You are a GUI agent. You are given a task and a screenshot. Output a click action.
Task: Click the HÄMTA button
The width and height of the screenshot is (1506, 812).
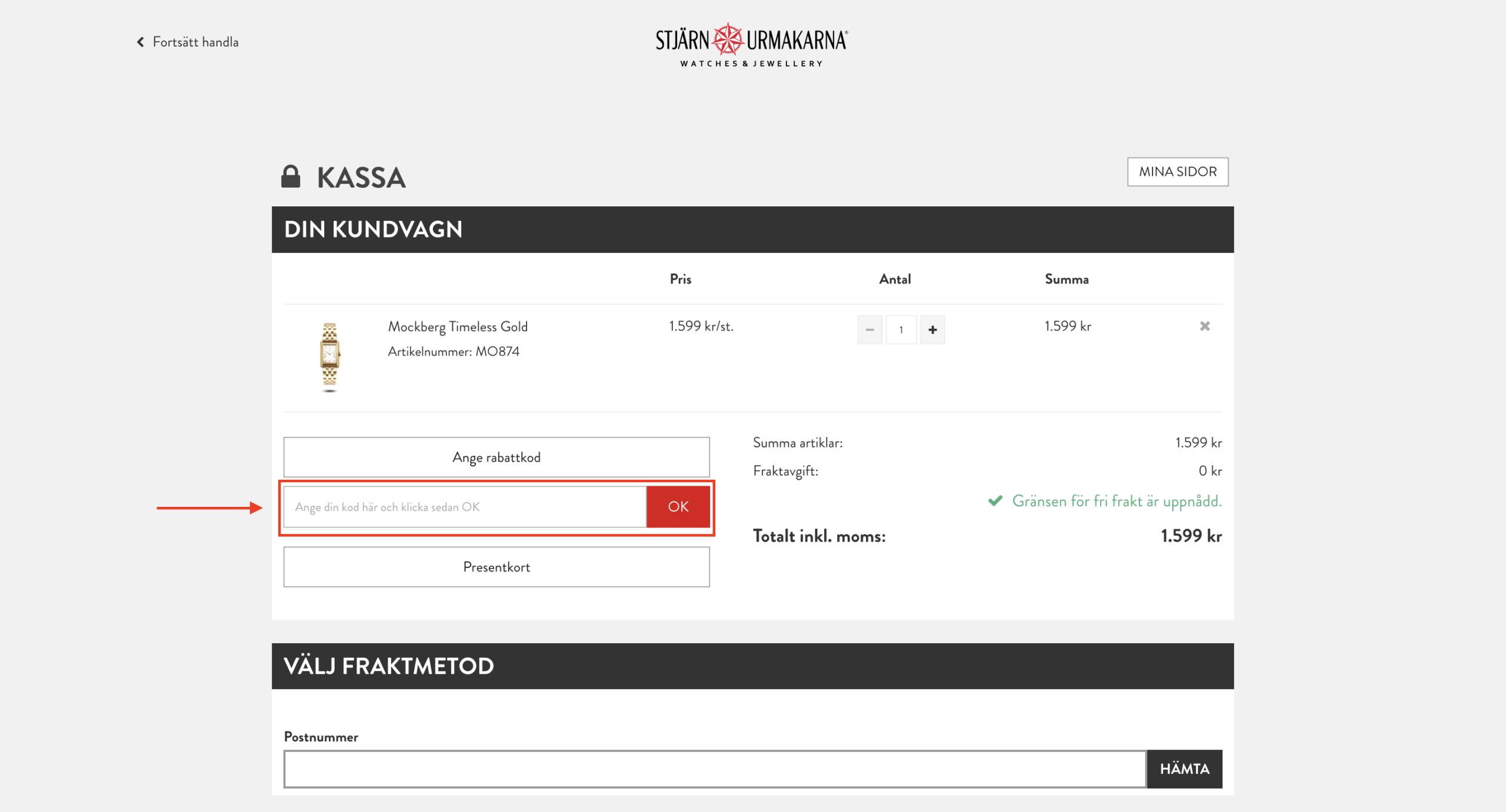(1184, 768)
